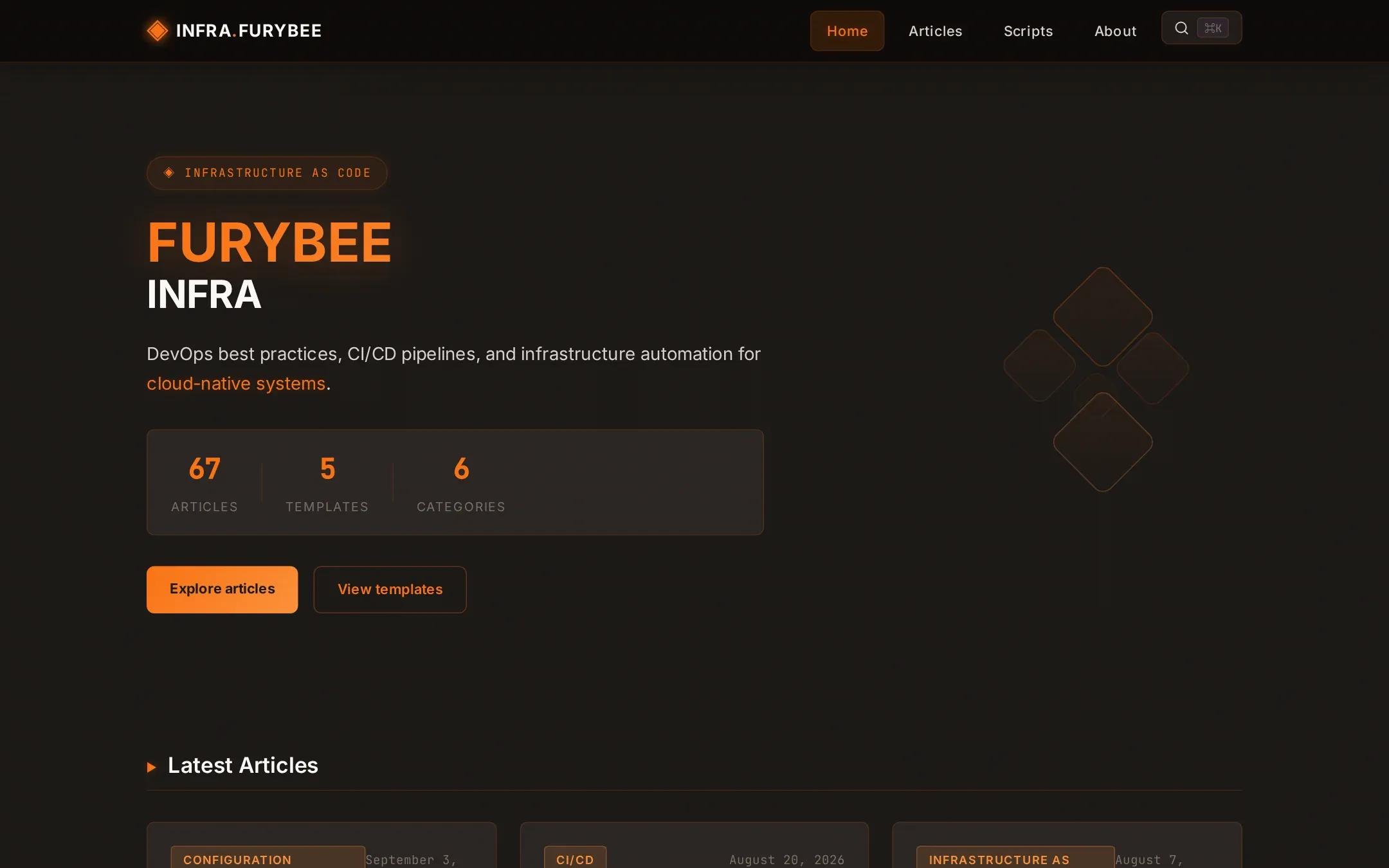Screen dimensions: 1389x868
Task: Click the View templates button
Action: pos(390,589)
